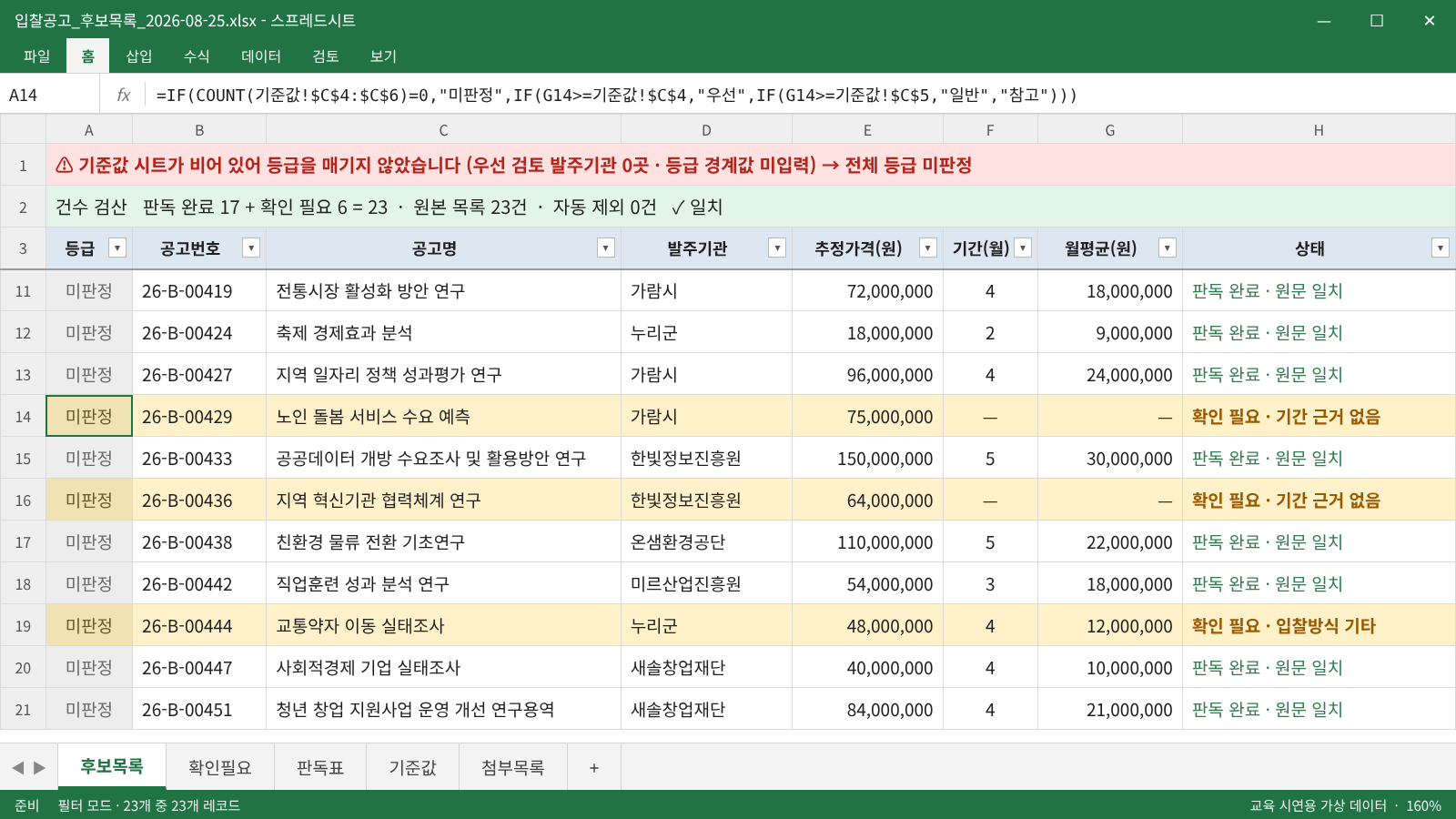Click cell 청년 창업 지원사업 운영 개선 연구용역
The image size is (1456, 819).
(x=443, y=710)
